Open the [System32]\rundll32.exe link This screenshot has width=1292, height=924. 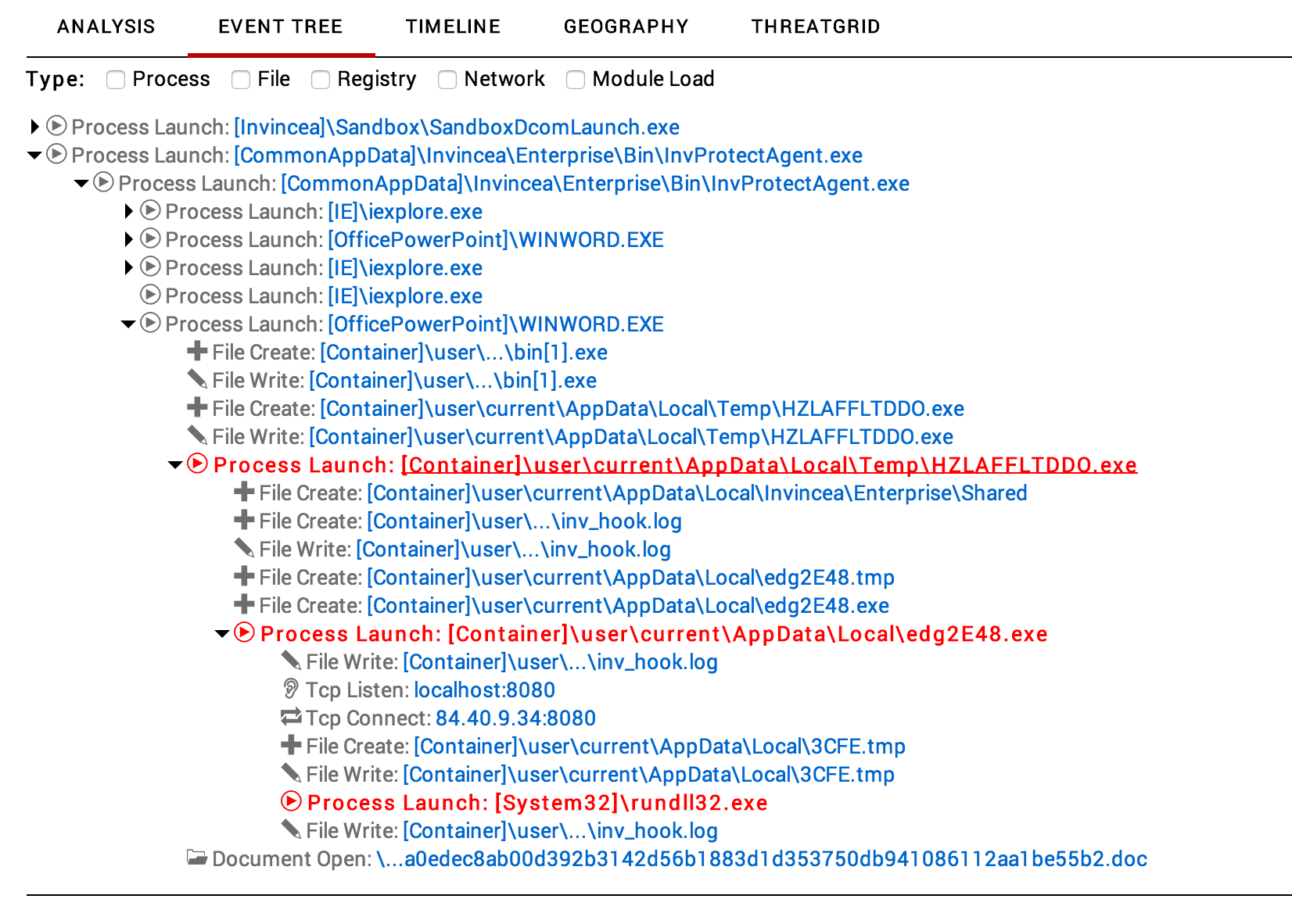(631, 803)
